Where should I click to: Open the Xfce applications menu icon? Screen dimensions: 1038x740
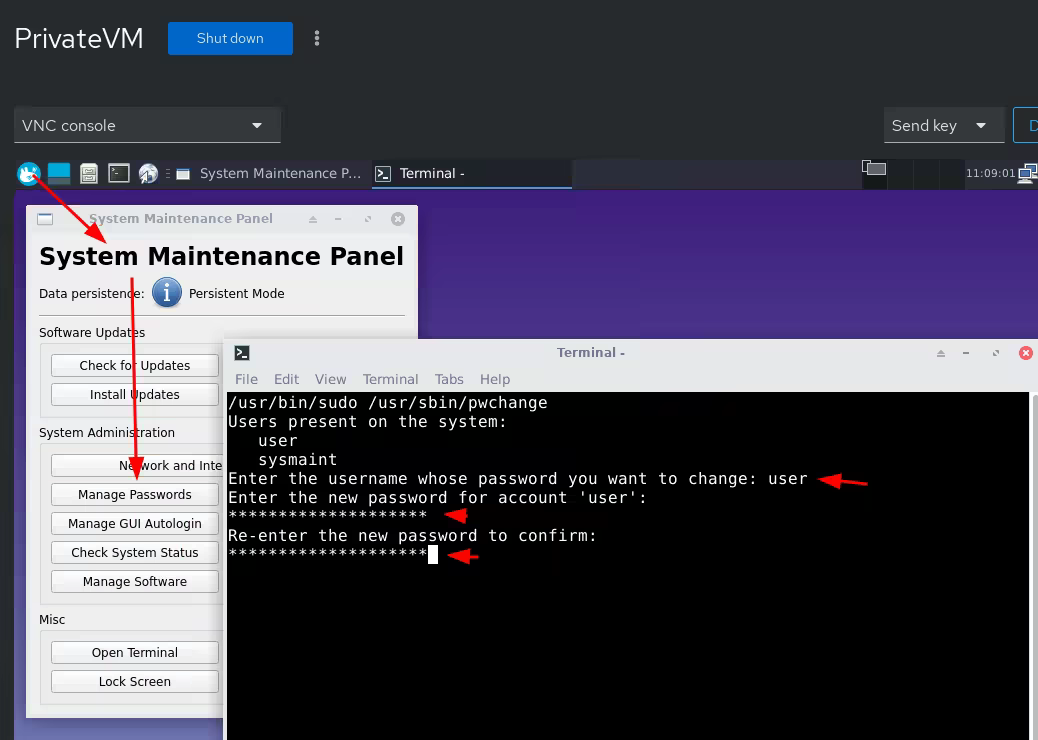(28, 173)
